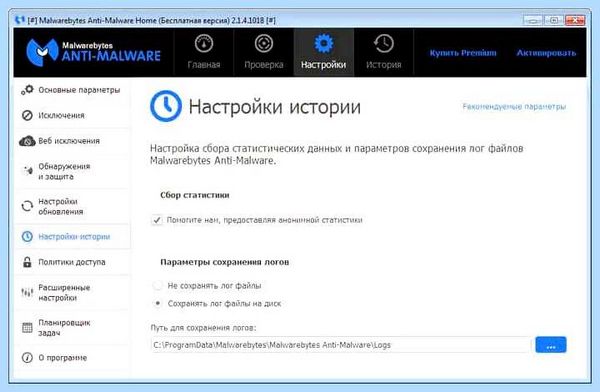
Task: Click the padlock icon beside Политики доступа
Action: coord(27,262)
